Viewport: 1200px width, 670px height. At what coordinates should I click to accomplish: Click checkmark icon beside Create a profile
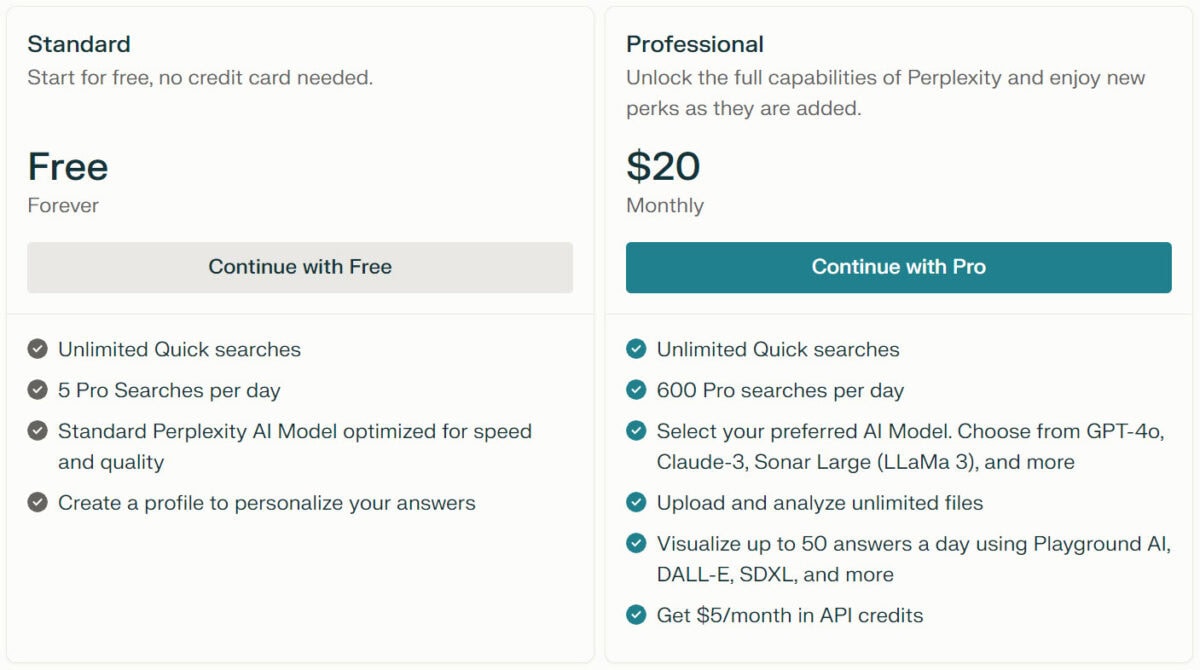[37, 502]
